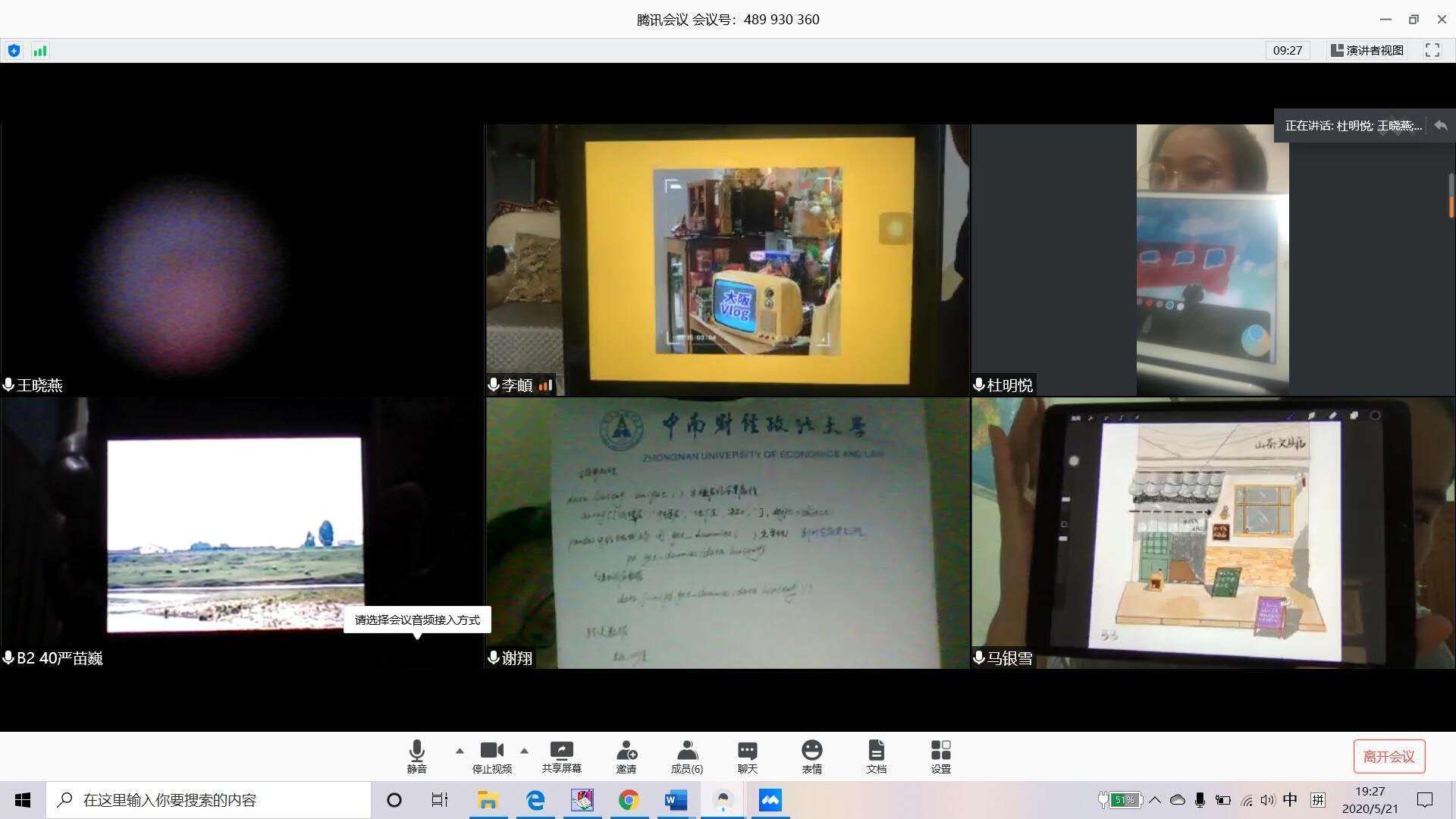
Task: Select 马银雪 video tile
Action: (x=1213, y=533)
